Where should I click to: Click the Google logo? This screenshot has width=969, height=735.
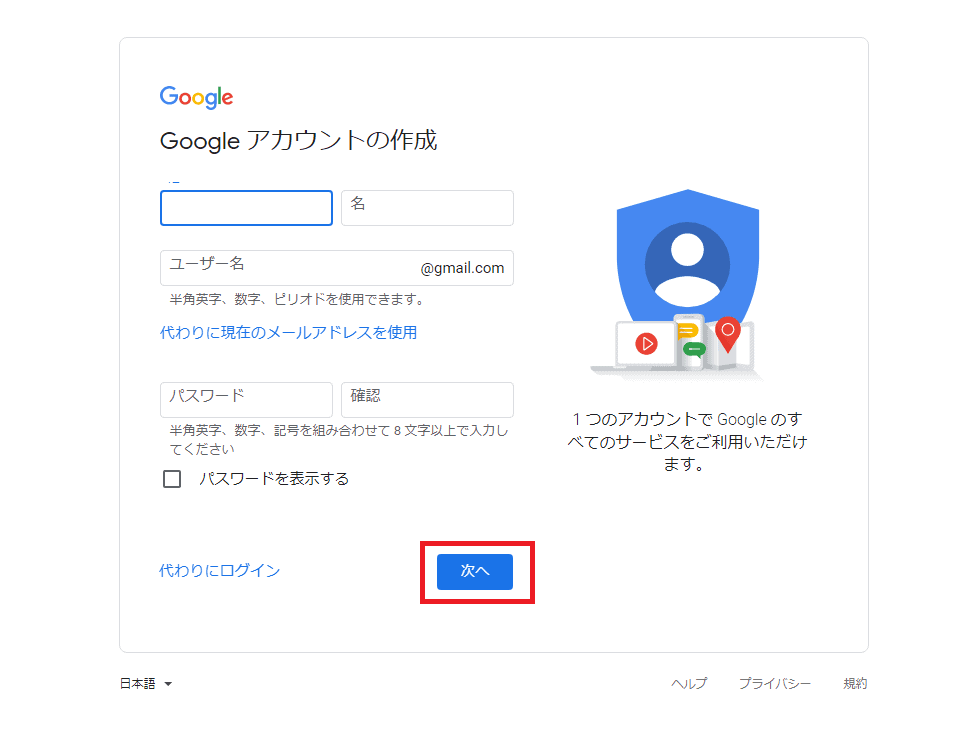pyautogui.click(x=196, y=97)
